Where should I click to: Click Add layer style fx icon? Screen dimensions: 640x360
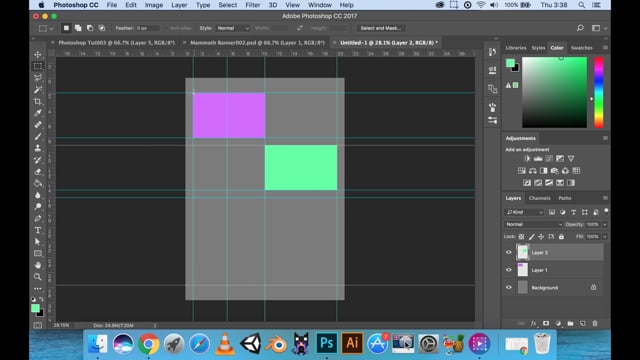coord(533,323)
